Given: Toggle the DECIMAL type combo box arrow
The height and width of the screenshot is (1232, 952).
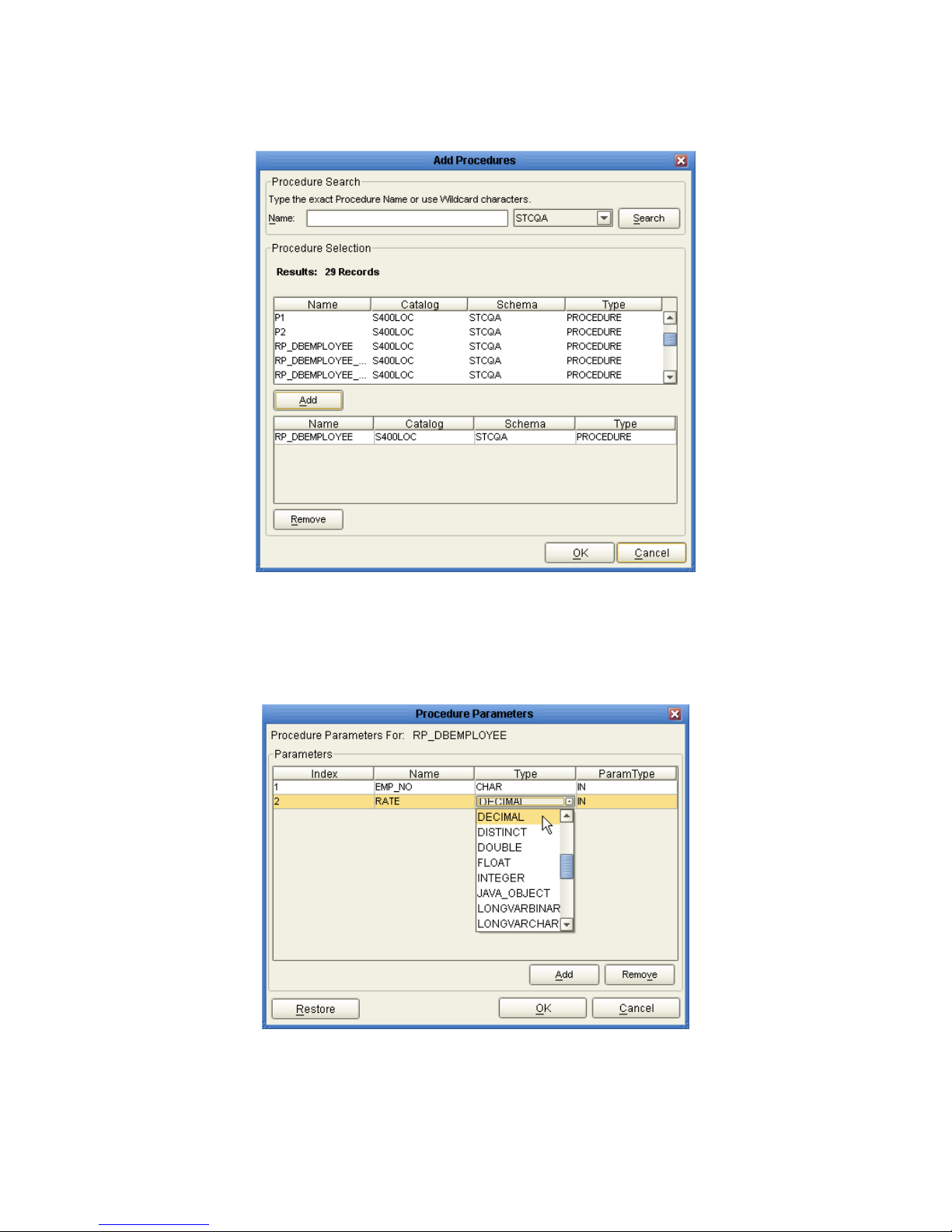Looking at the screenshot, I should [569, 801].
